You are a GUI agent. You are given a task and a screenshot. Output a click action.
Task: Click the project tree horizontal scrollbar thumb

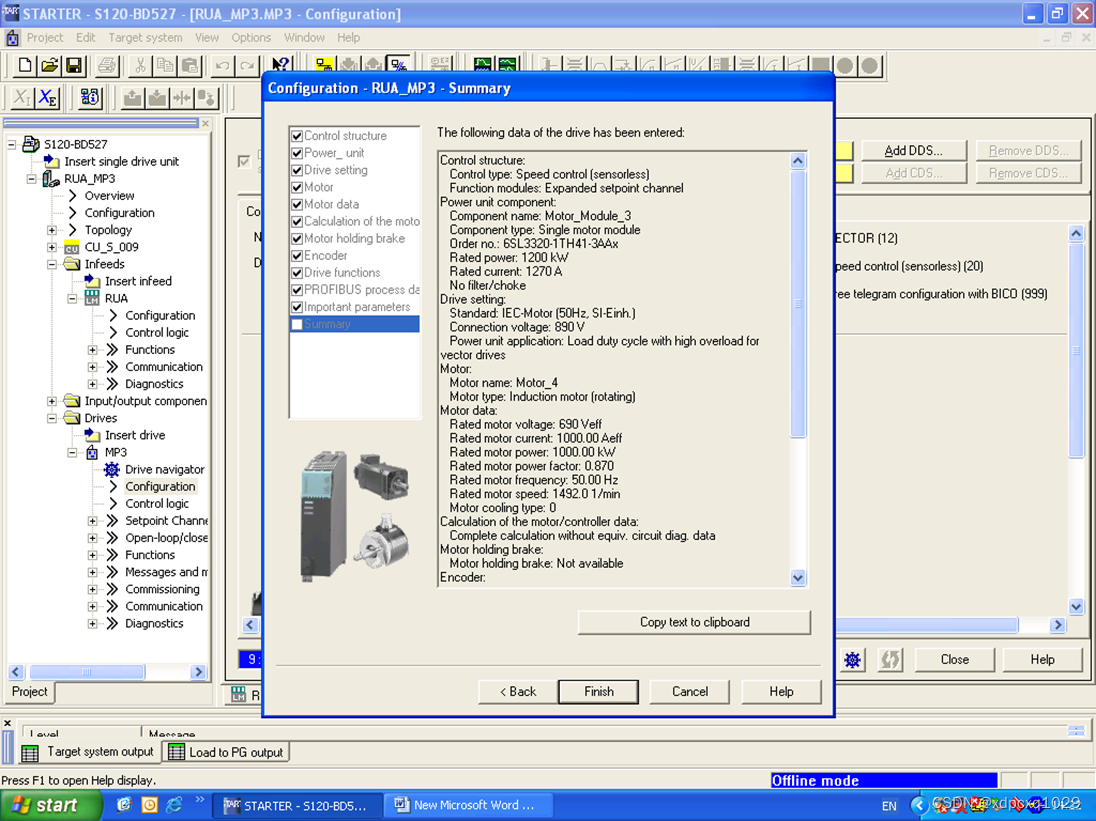[87, 672]
